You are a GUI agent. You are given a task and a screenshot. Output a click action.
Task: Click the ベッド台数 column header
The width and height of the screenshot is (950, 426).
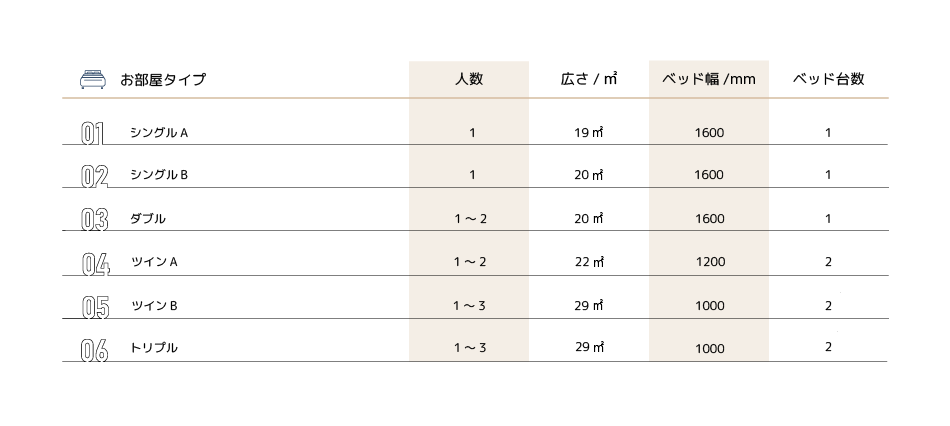click(x=828, y=79)
